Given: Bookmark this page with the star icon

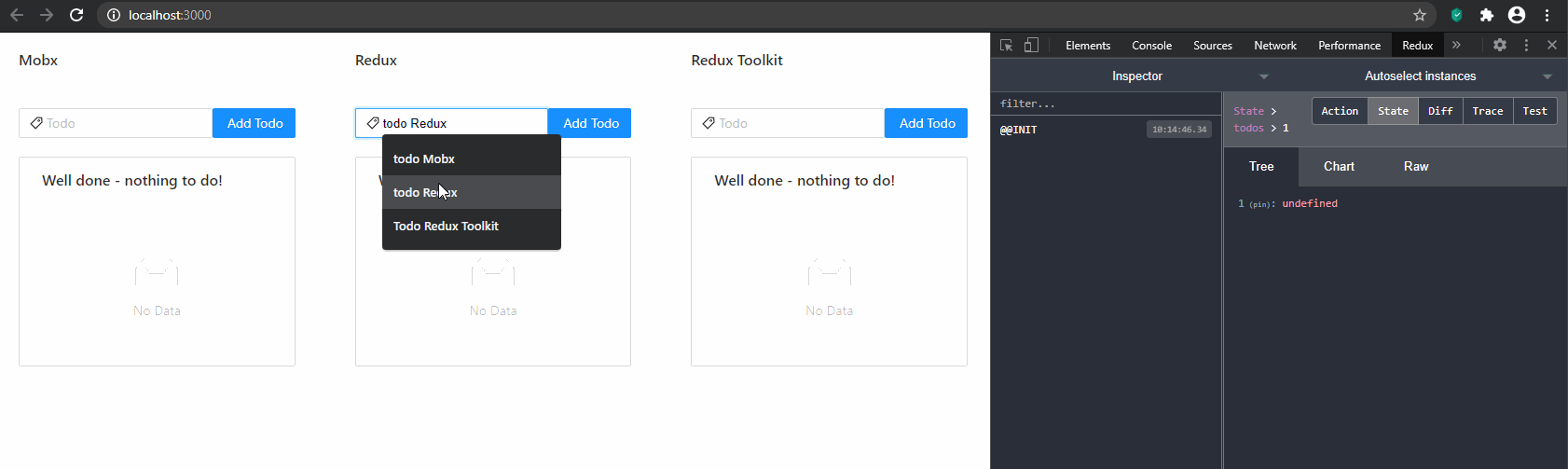Looking at the screenshot, I should pyautogui.click(x=1420, y=15).
